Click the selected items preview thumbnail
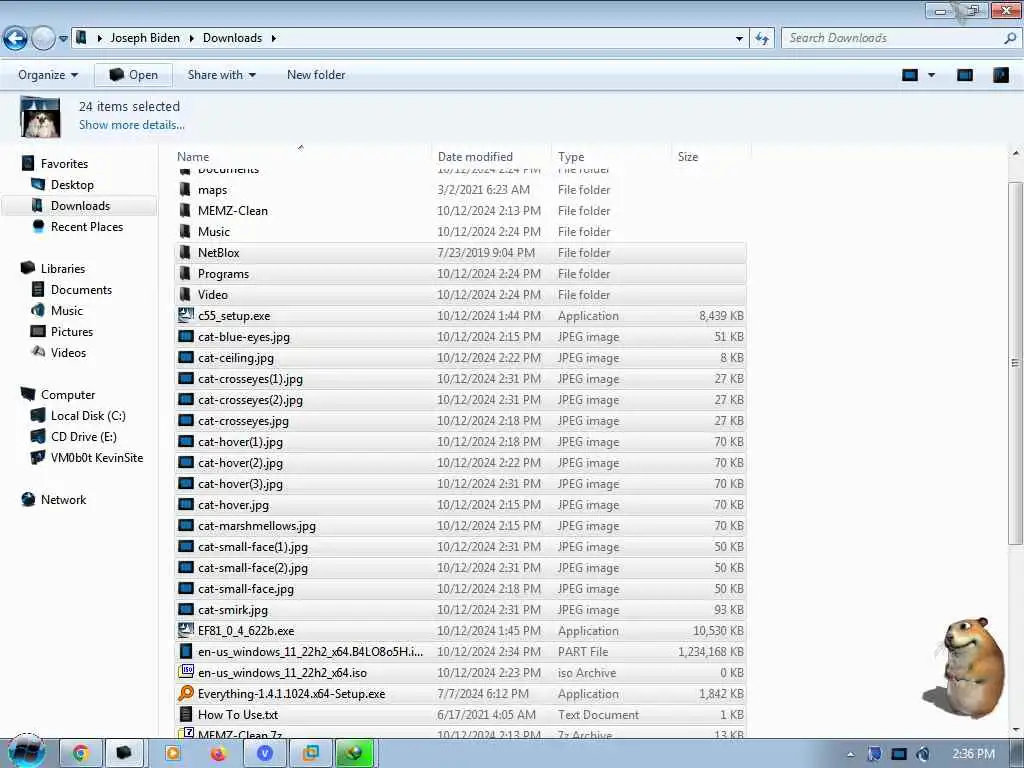Screen dimensions: 1024x768 pos(40,117)
